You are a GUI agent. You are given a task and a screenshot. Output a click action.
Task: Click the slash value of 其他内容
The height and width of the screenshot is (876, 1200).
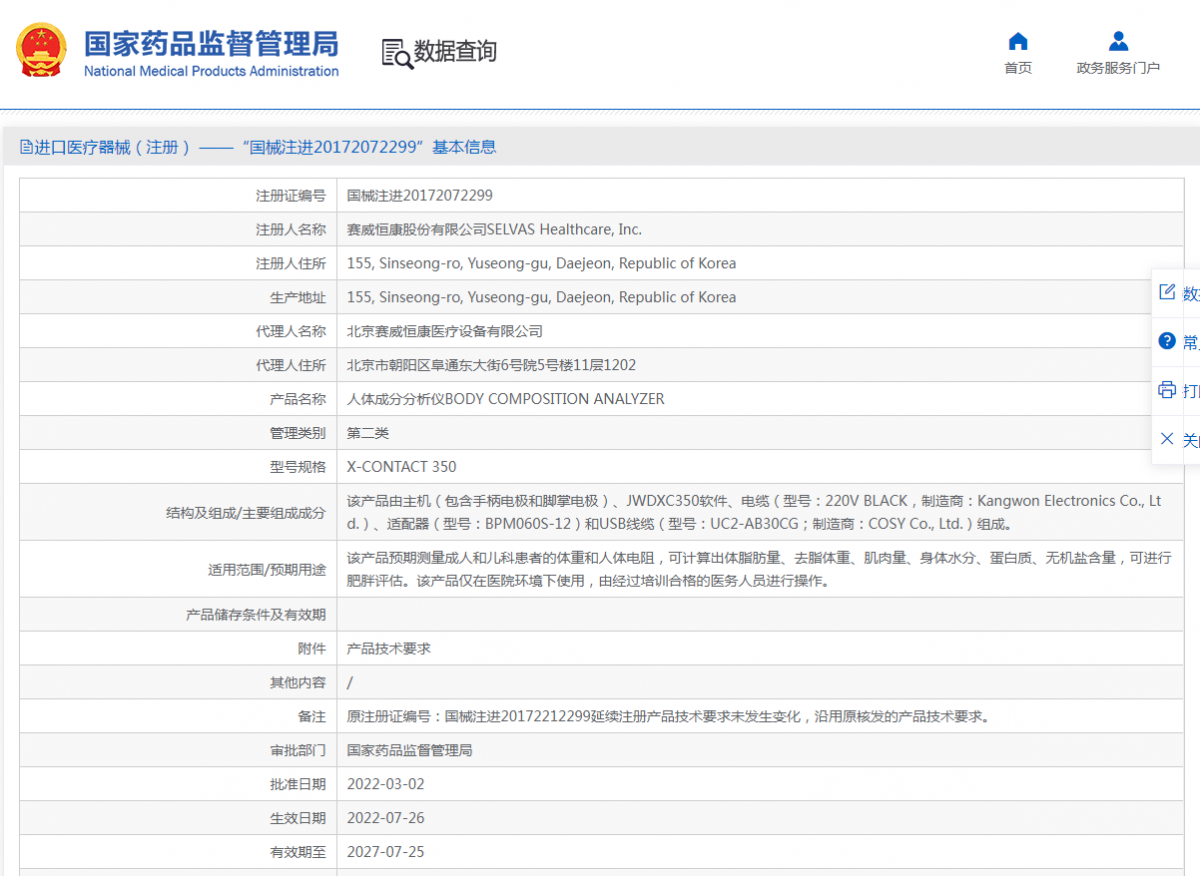click(x=350, y=682)
